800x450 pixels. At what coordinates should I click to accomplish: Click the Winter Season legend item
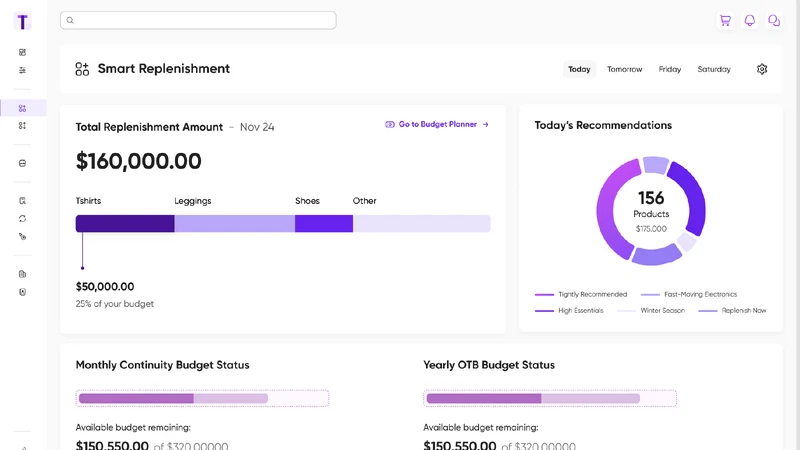[651, 310]
